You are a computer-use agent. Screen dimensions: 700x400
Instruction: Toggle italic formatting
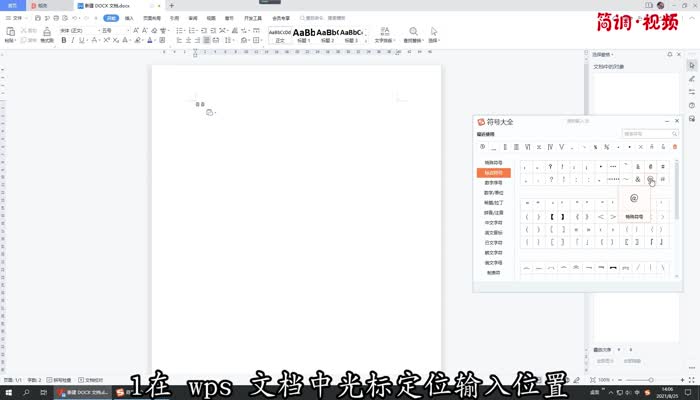coord(72,41)
